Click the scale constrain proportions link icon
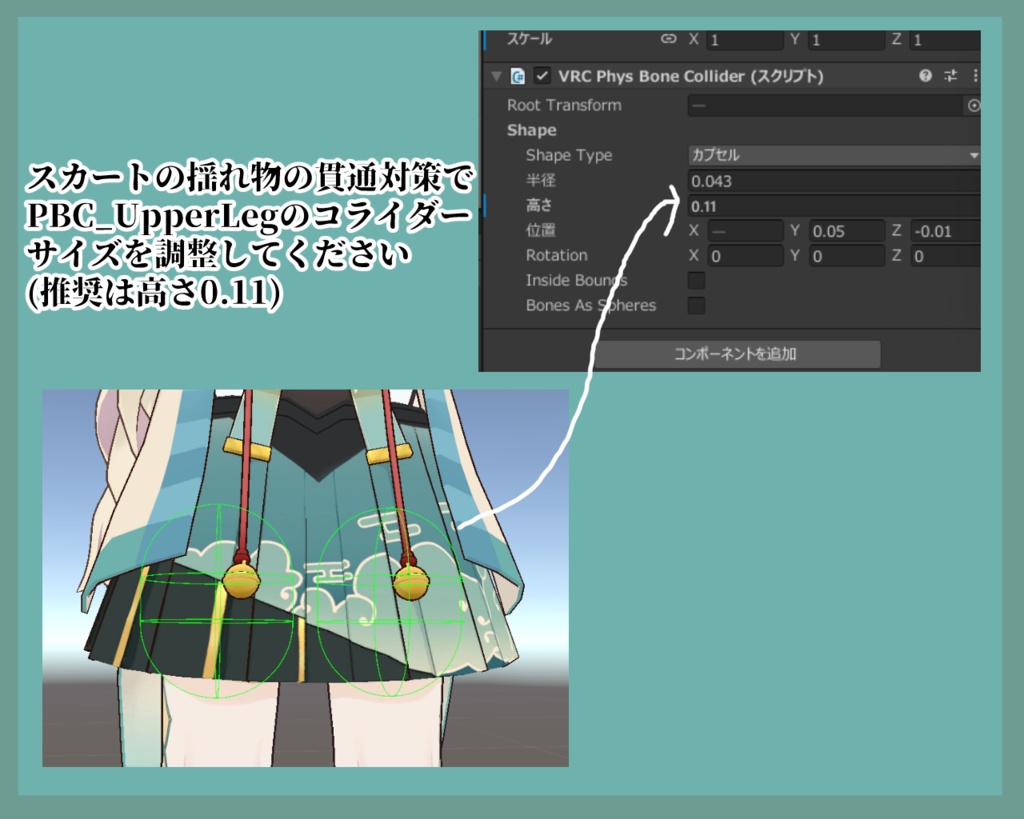Viewport: 1024px width, 819px height. [x=668, y=39]
